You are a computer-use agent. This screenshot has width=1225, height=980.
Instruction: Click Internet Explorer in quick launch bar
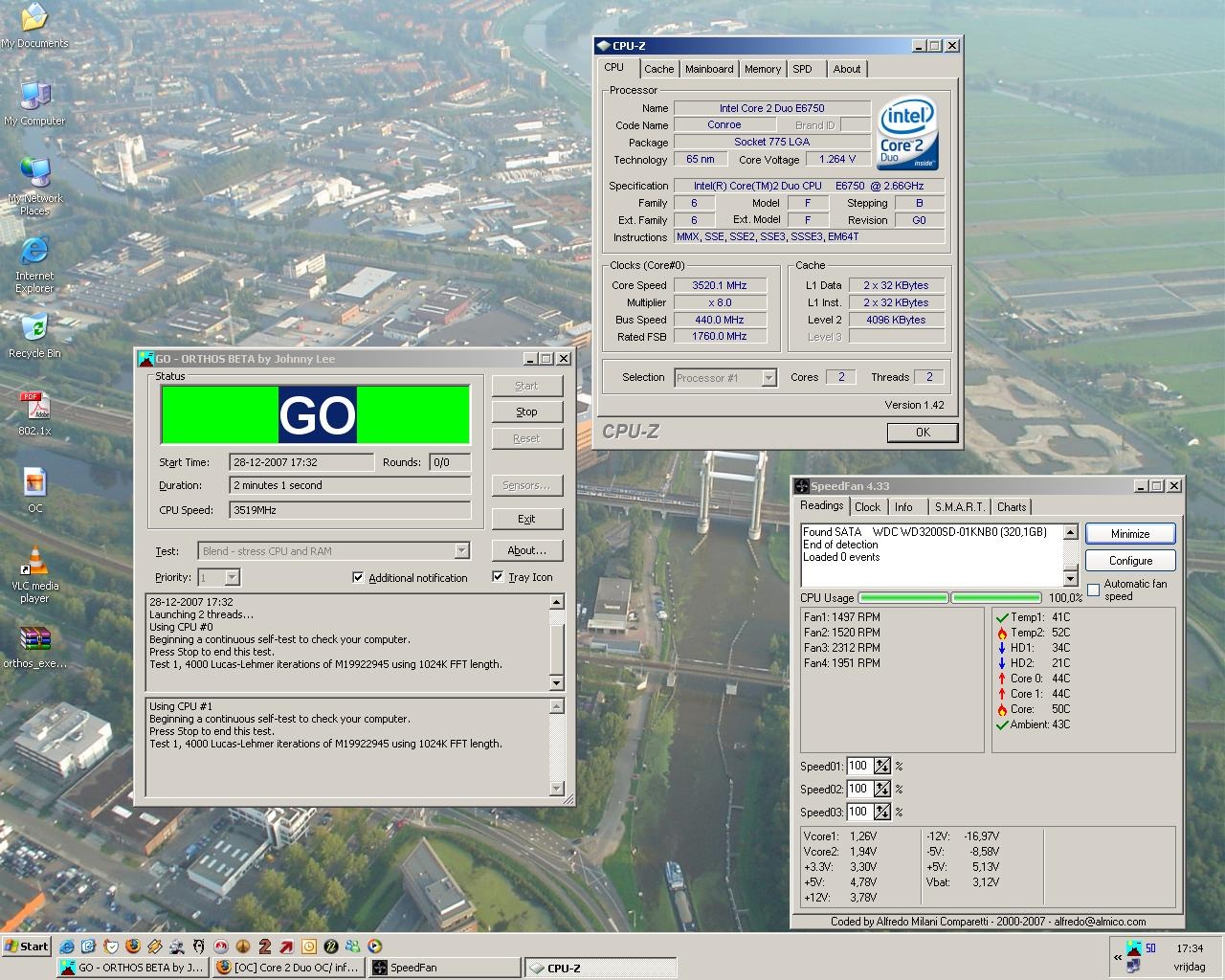click(67, 947)
